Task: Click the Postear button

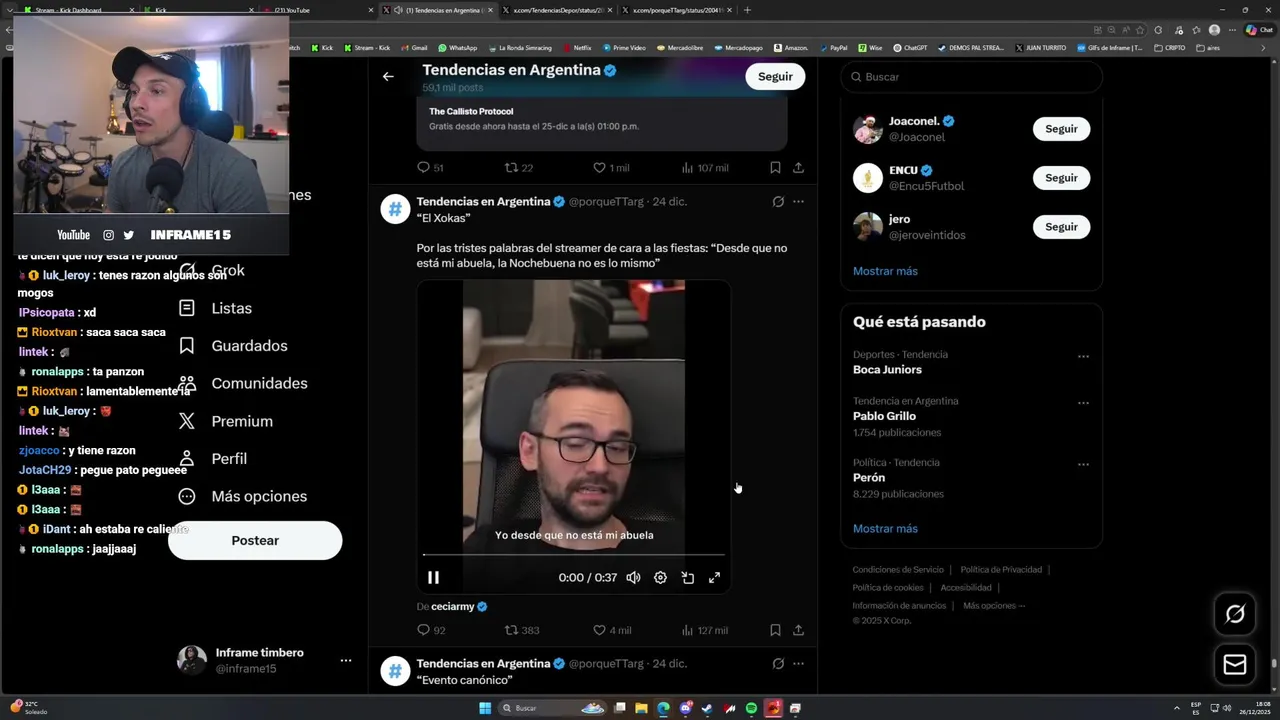Action: point(255,540)
